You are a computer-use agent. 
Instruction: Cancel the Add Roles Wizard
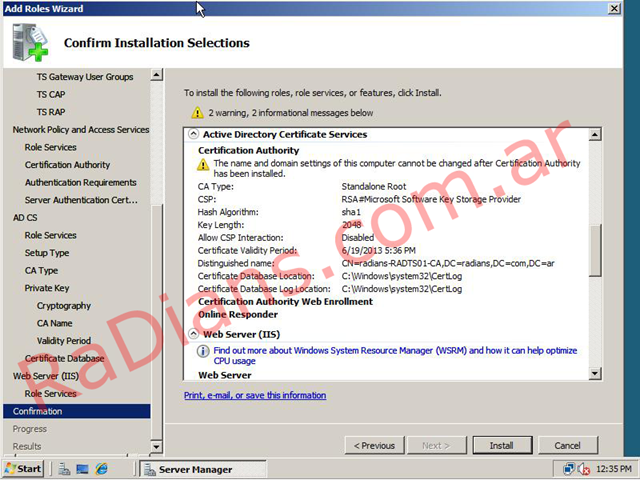567,445
